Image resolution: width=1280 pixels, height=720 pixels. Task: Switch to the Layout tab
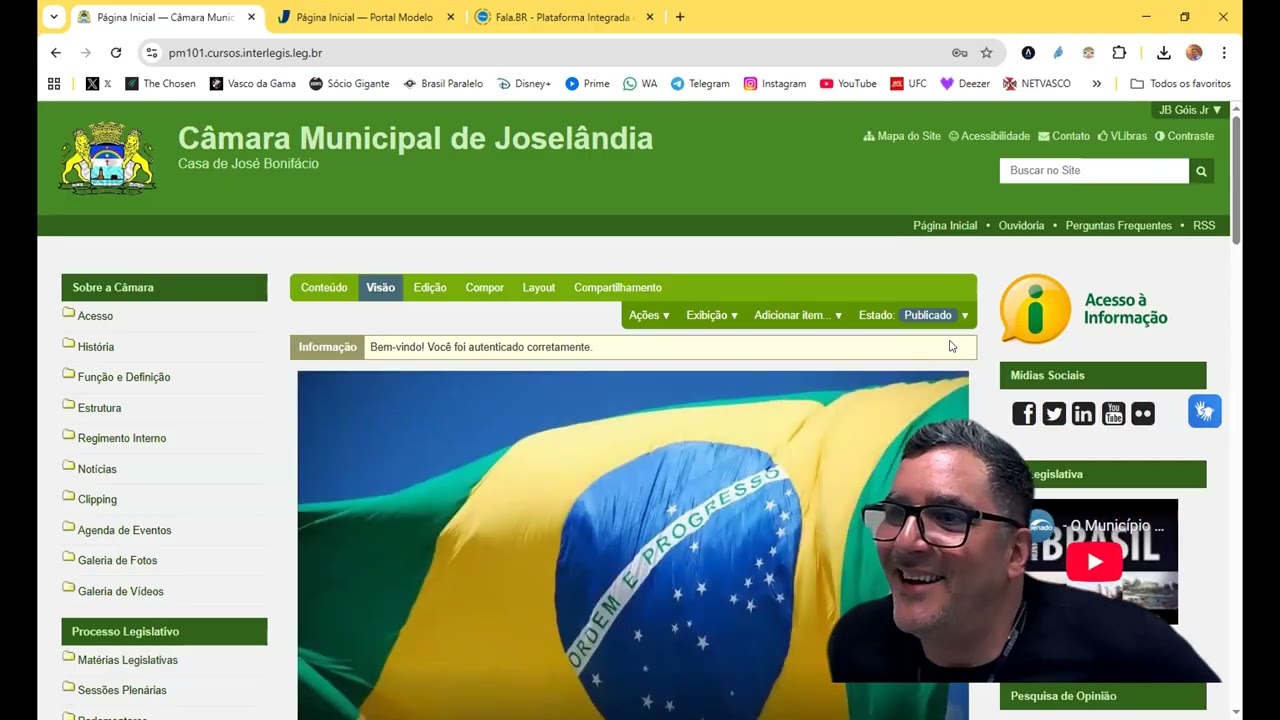point(538,288)
